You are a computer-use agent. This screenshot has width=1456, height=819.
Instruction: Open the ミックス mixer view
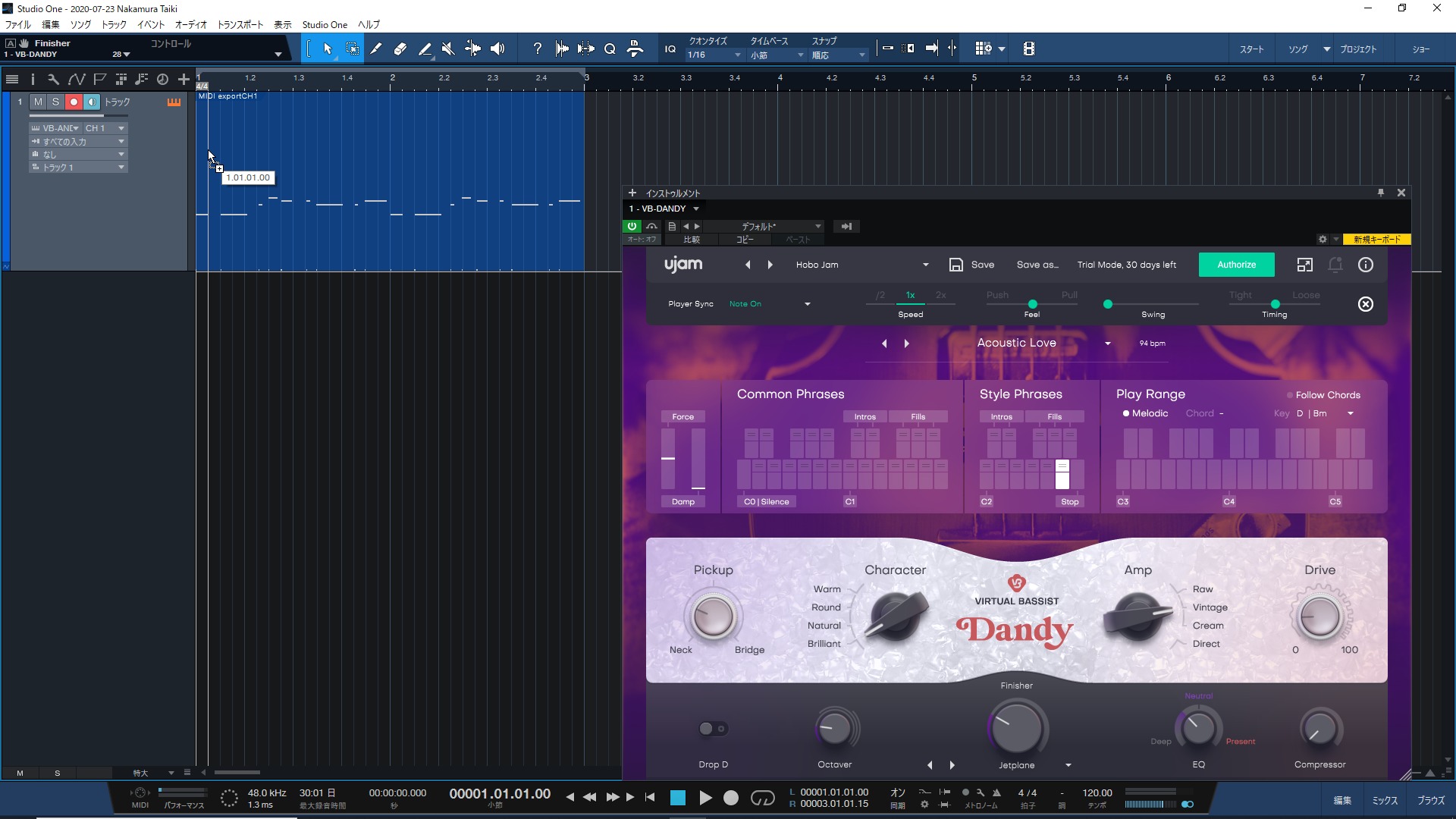[1385, 800]
